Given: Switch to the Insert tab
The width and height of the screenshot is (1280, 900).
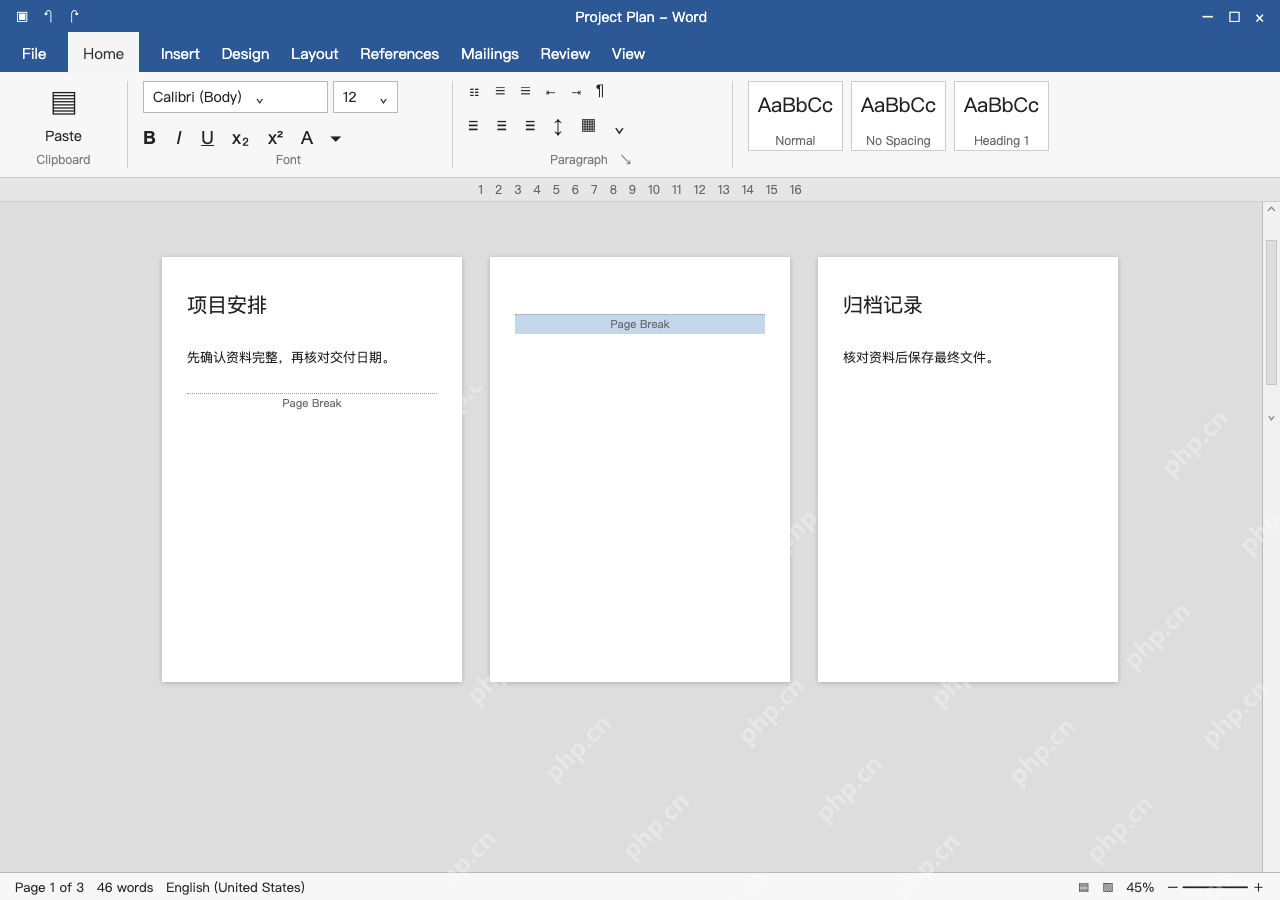Looking at the screenshot, I should tap(180, 54).
